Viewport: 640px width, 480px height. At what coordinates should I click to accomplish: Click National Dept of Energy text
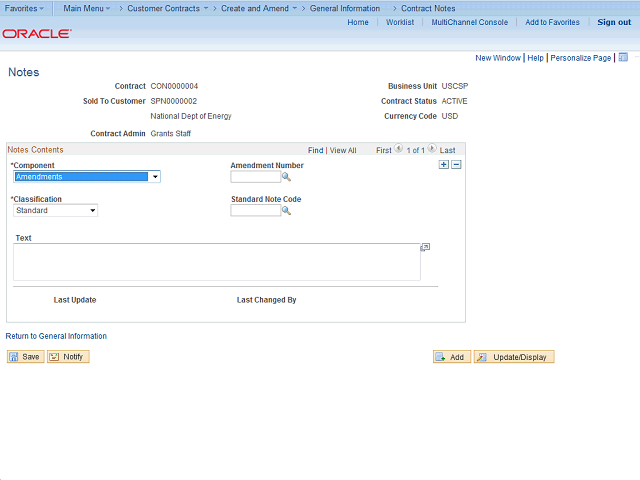191,116
